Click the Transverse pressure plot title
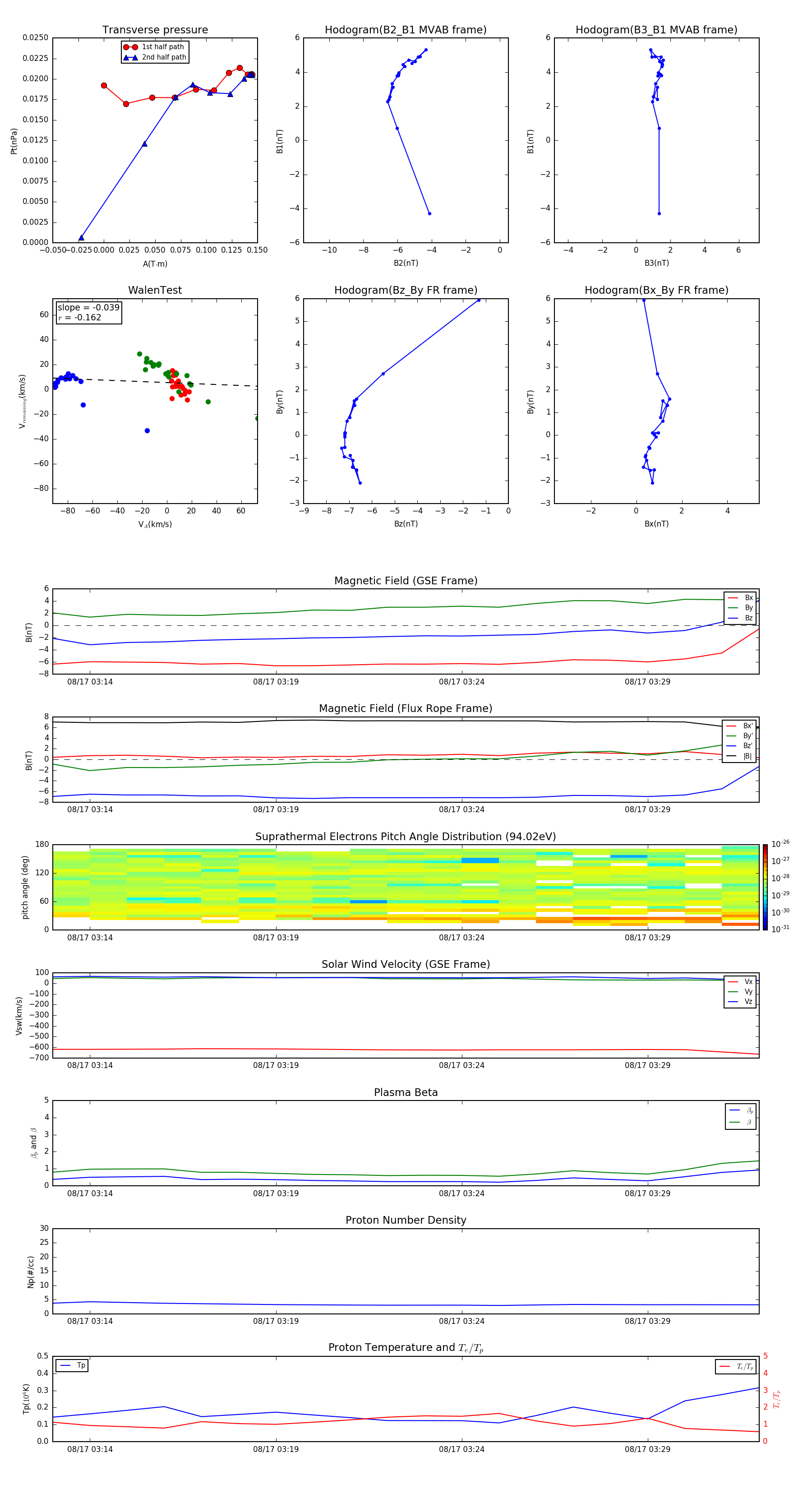The image size is (812, 1489). (155, 30)
